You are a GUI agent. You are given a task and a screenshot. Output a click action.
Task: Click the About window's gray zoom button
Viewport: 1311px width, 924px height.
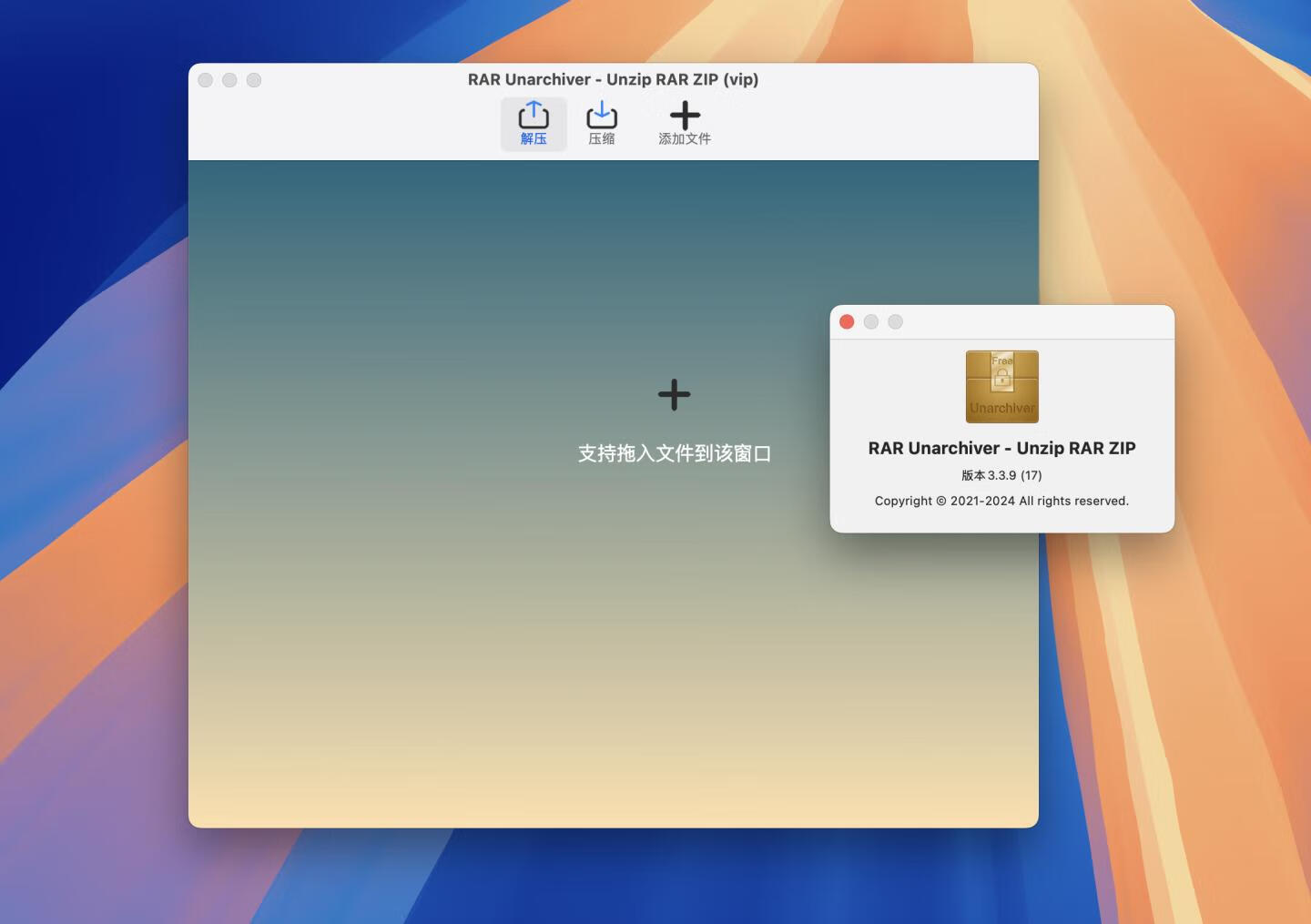pyautogui.click(x=896, y=321)
